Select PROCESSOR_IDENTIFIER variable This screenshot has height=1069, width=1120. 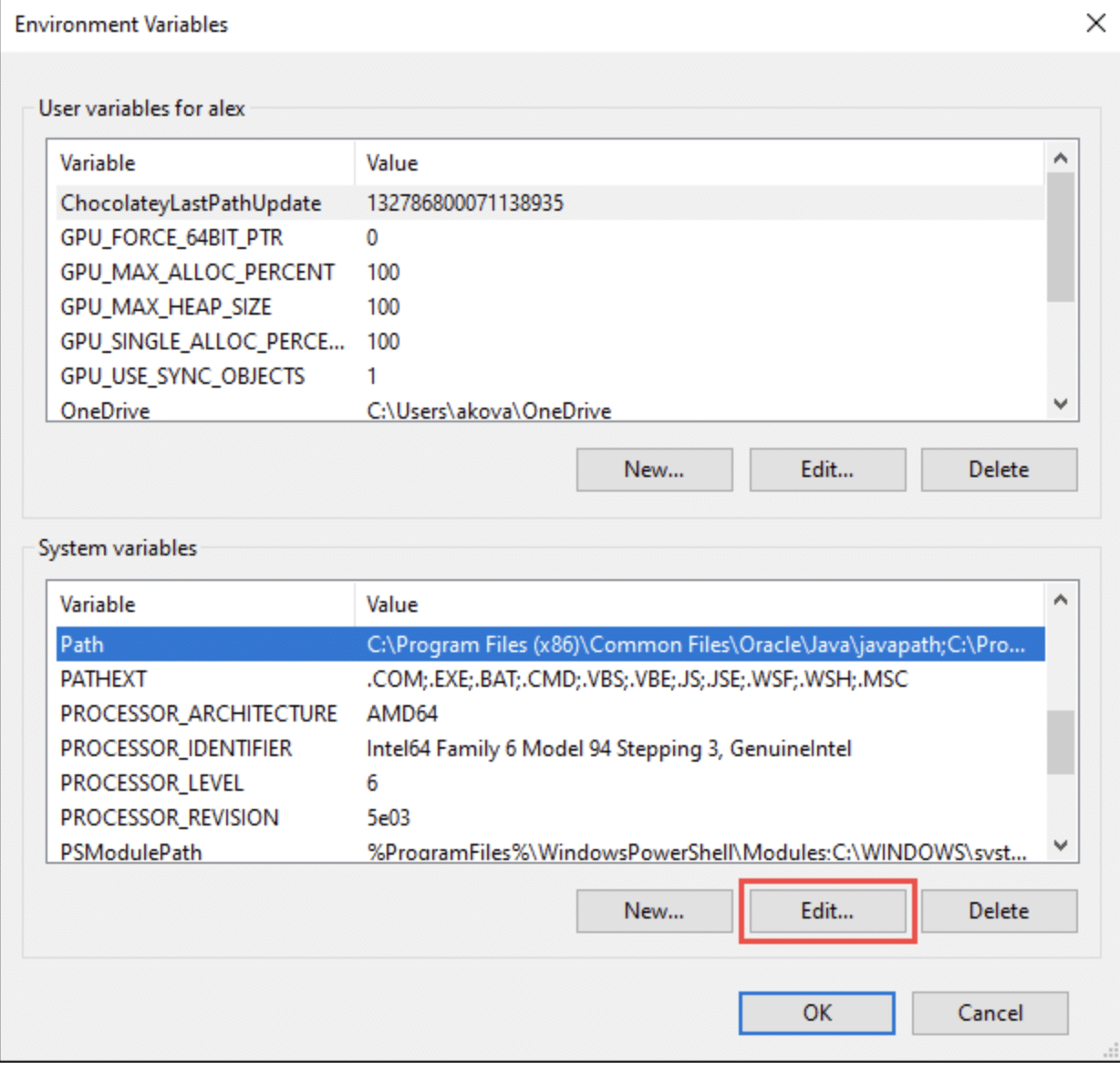pyautogui.click(x=550, y=749)
